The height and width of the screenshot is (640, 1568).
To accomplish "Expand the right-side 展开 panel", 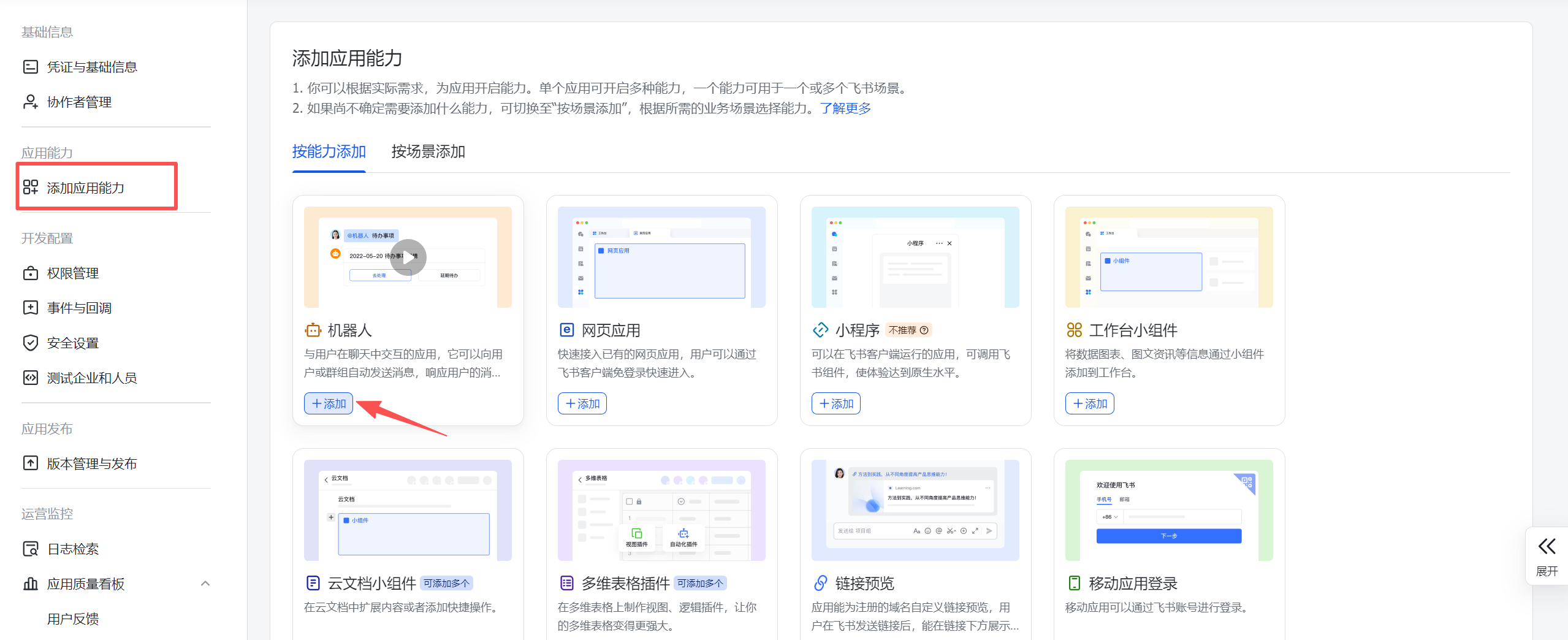I will [1547, 555].
